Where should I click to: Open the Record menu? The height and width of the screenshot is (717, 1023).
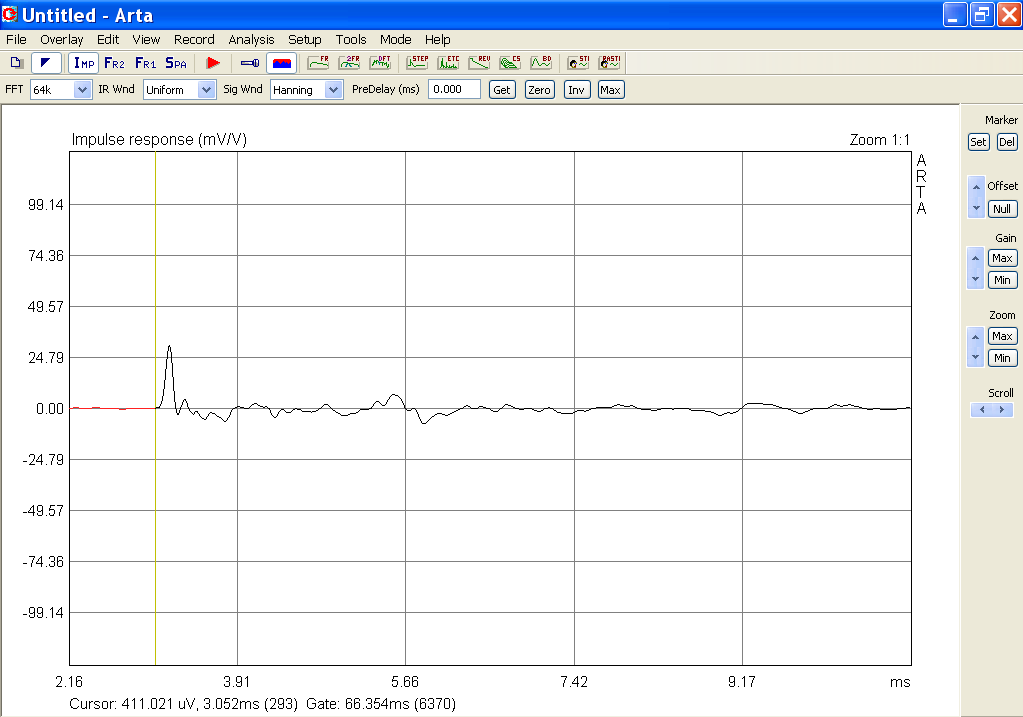point(194,40)
